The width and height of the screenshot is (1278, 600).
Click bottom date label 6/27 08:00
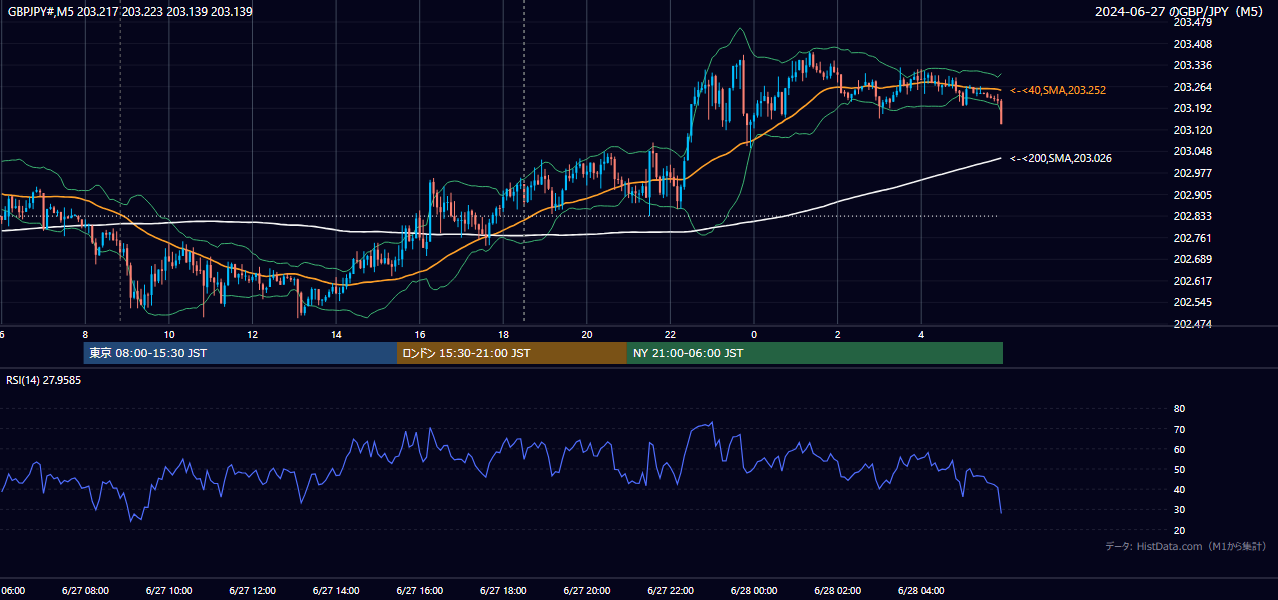pyautogui.click(x=85, y=591)
